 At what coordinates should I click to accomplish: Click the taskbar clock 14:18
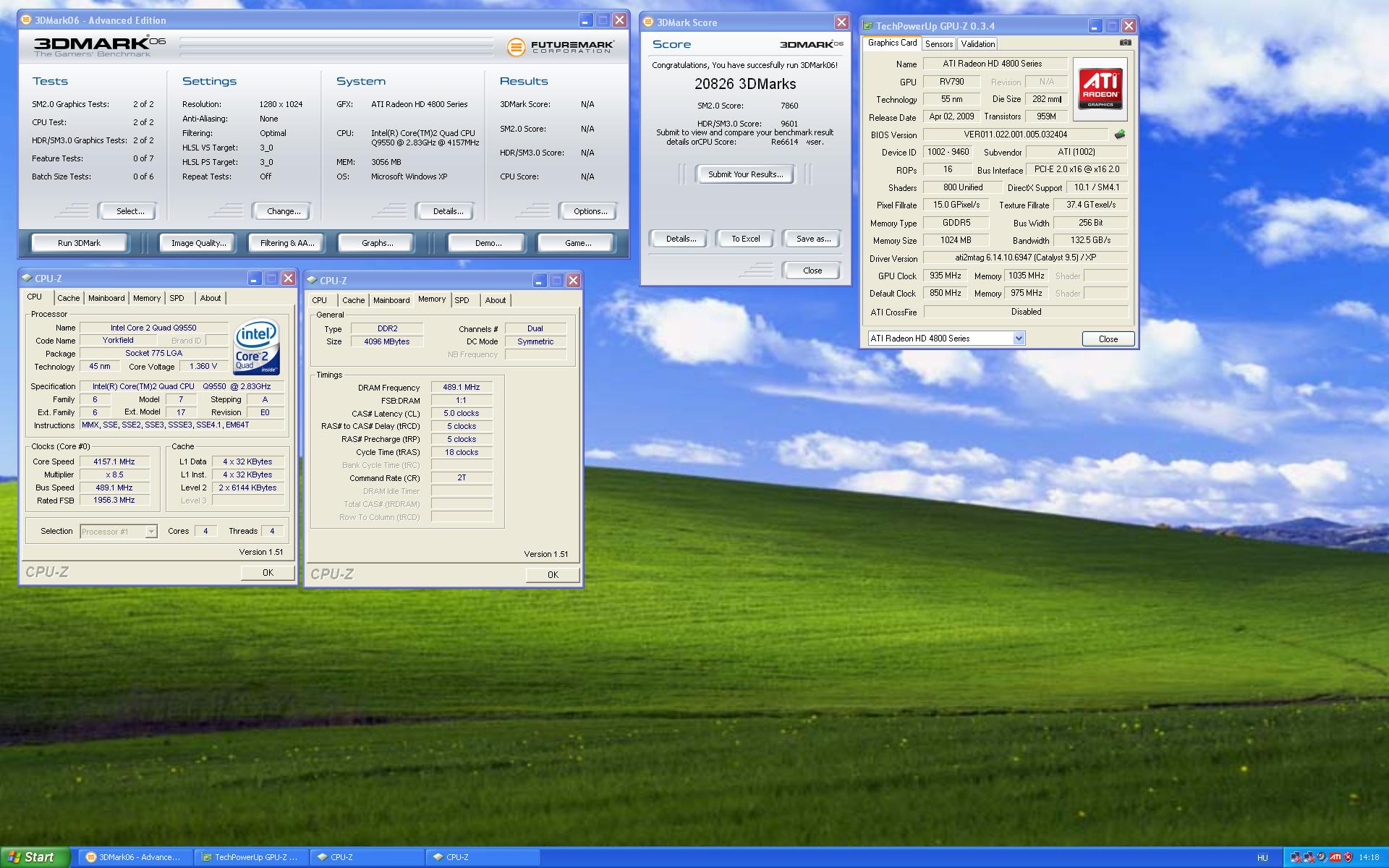[x=1369, y=857]
